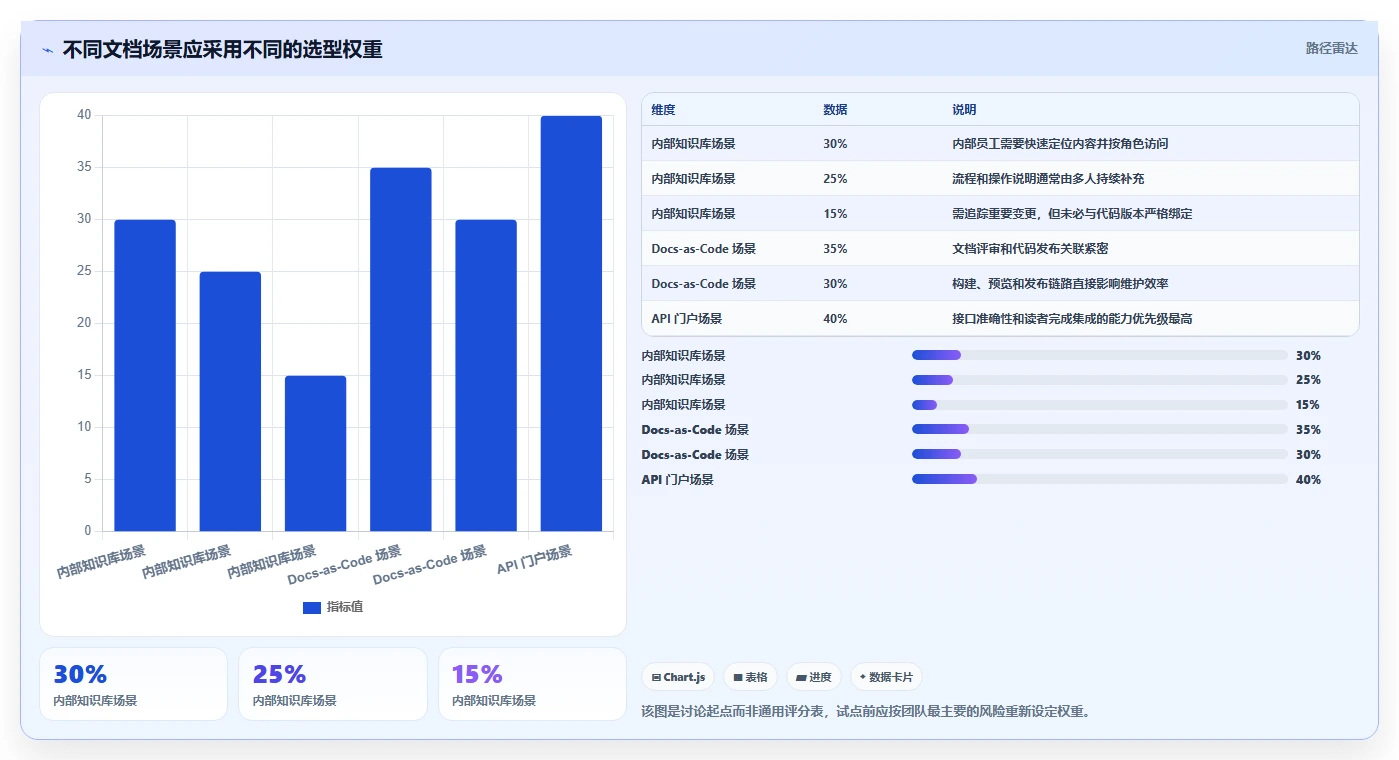The image size is (1399, 760).
Task: Open the 15% 内部知识库场景 stat card
Action: coord(532,684)
